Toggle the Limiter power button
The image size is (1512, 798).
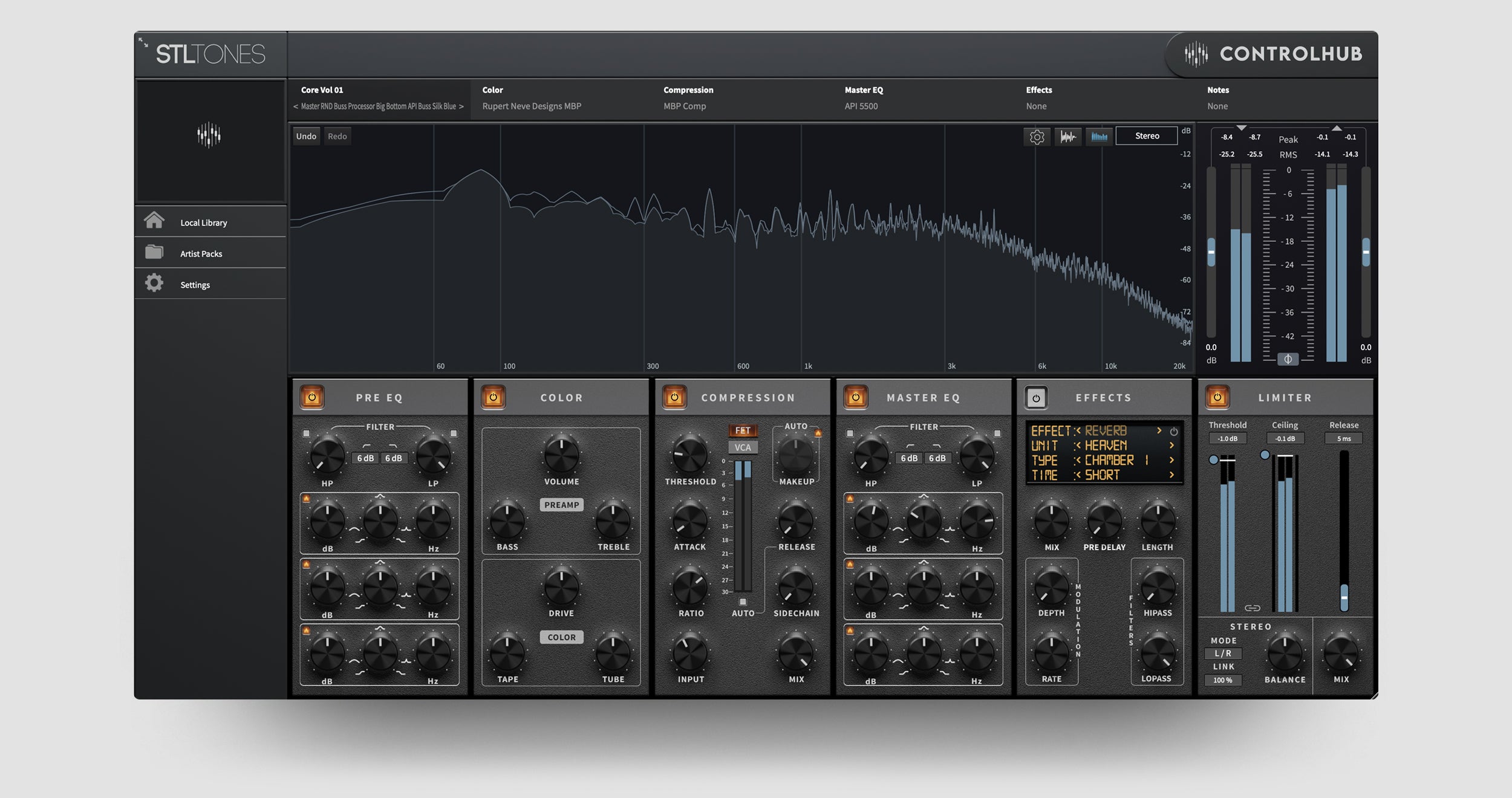[1217, 397]
